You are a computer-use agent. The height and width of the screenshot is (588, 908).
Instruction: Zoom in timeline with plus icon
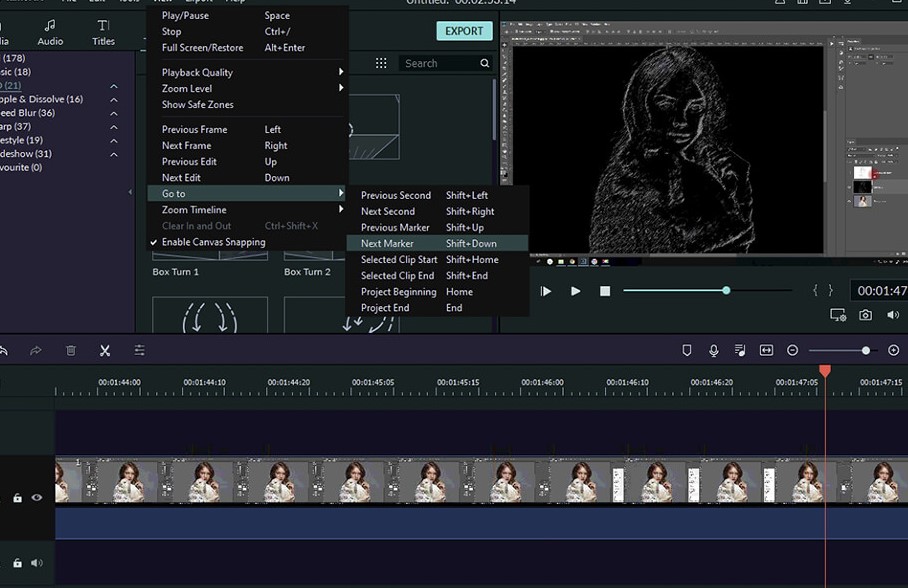click(894, 350)
